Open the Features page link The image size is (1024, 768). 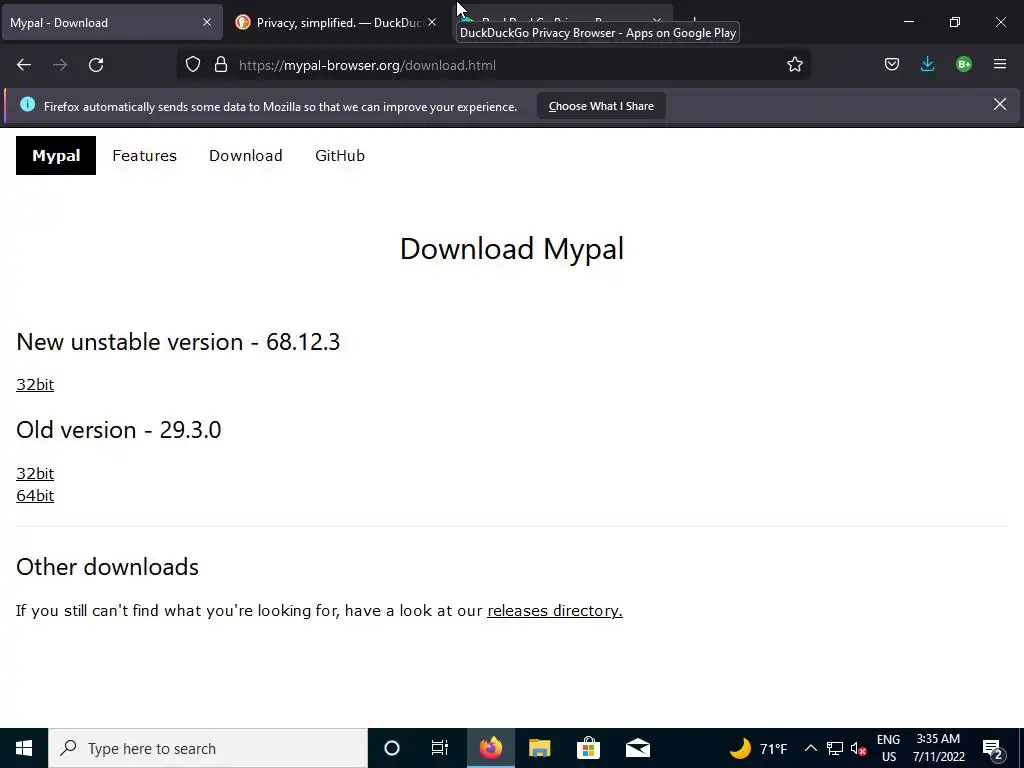coord(144,155)
